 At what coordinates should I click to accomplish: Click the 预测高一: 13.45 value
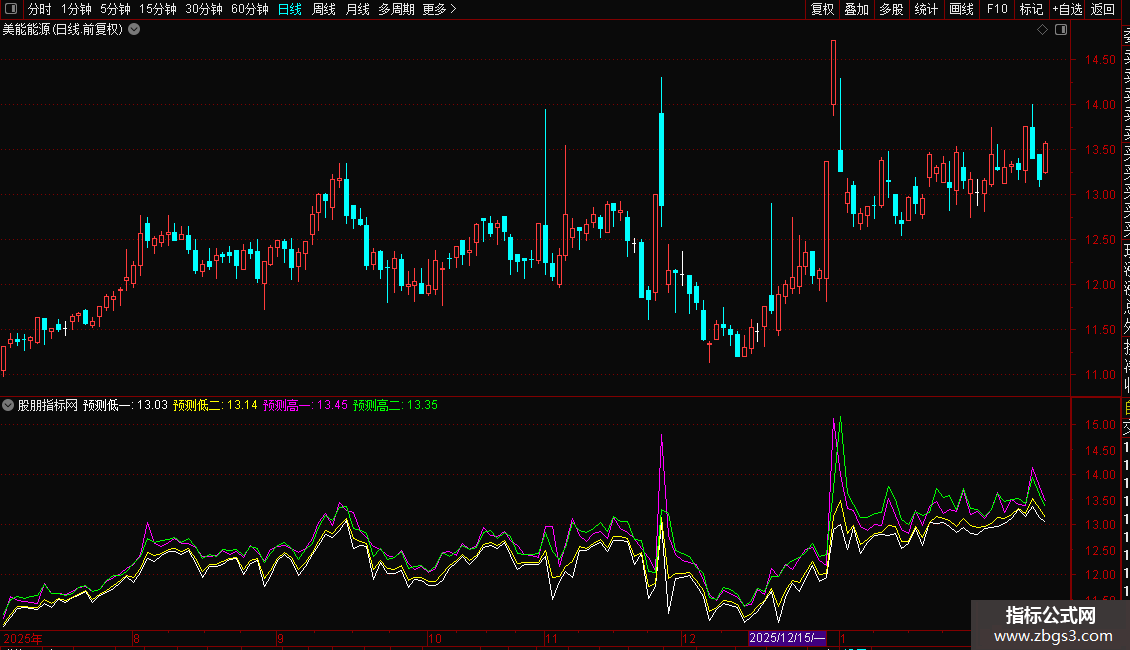tap(305, 405)
